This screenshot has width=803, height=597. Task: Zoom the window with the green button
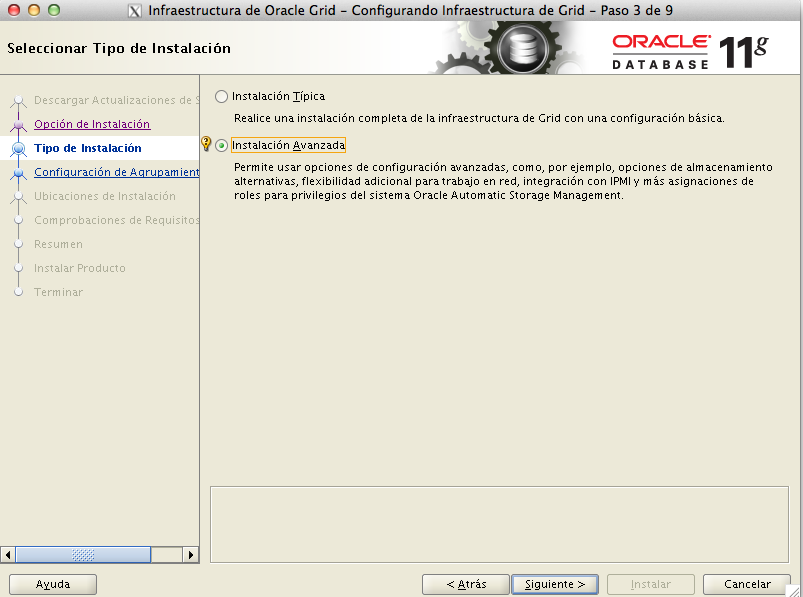click(53, 10)
